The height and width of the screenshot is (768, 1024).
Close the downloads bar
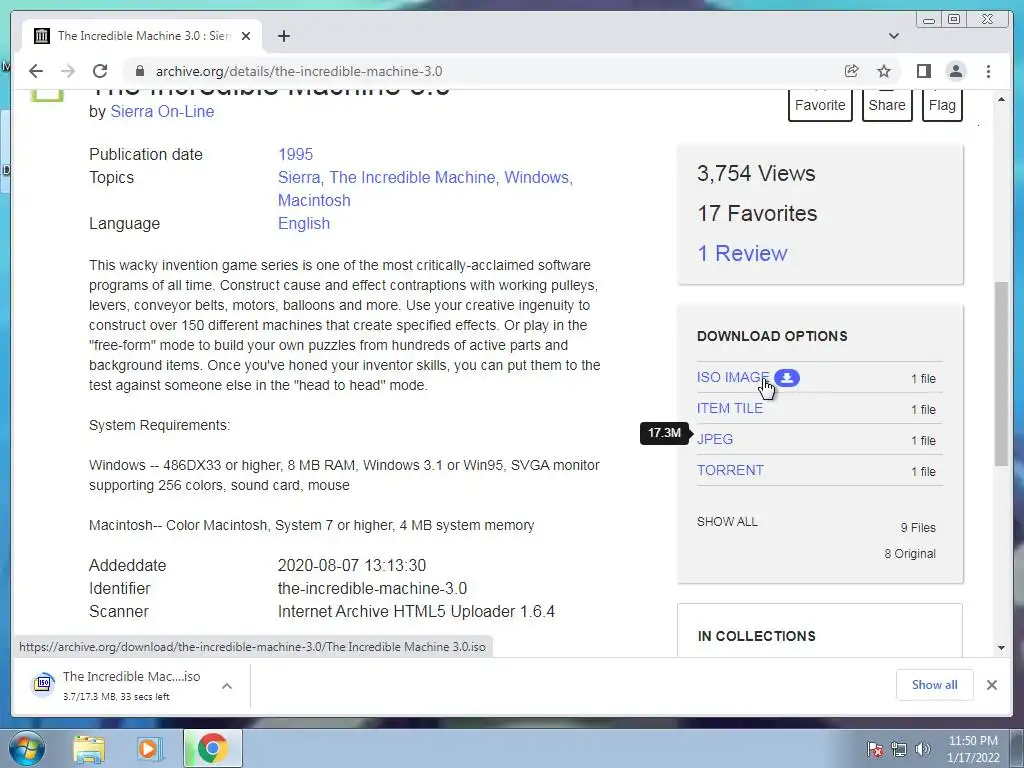(x=991, y=685)
